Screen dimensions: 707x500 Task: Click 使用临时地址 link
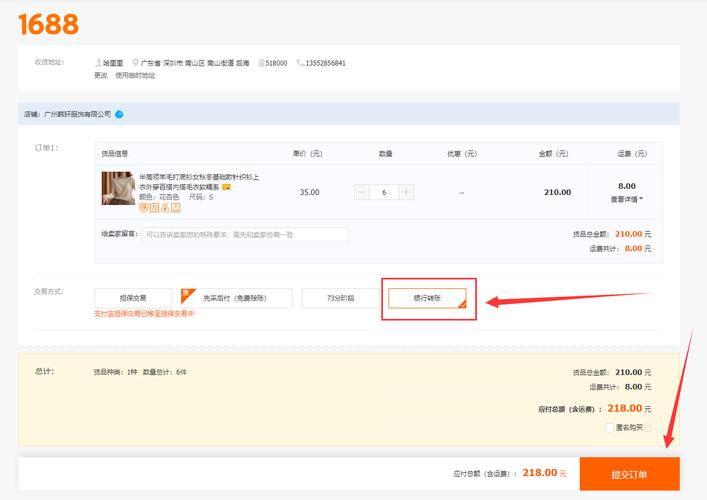(x=135, y=75)
